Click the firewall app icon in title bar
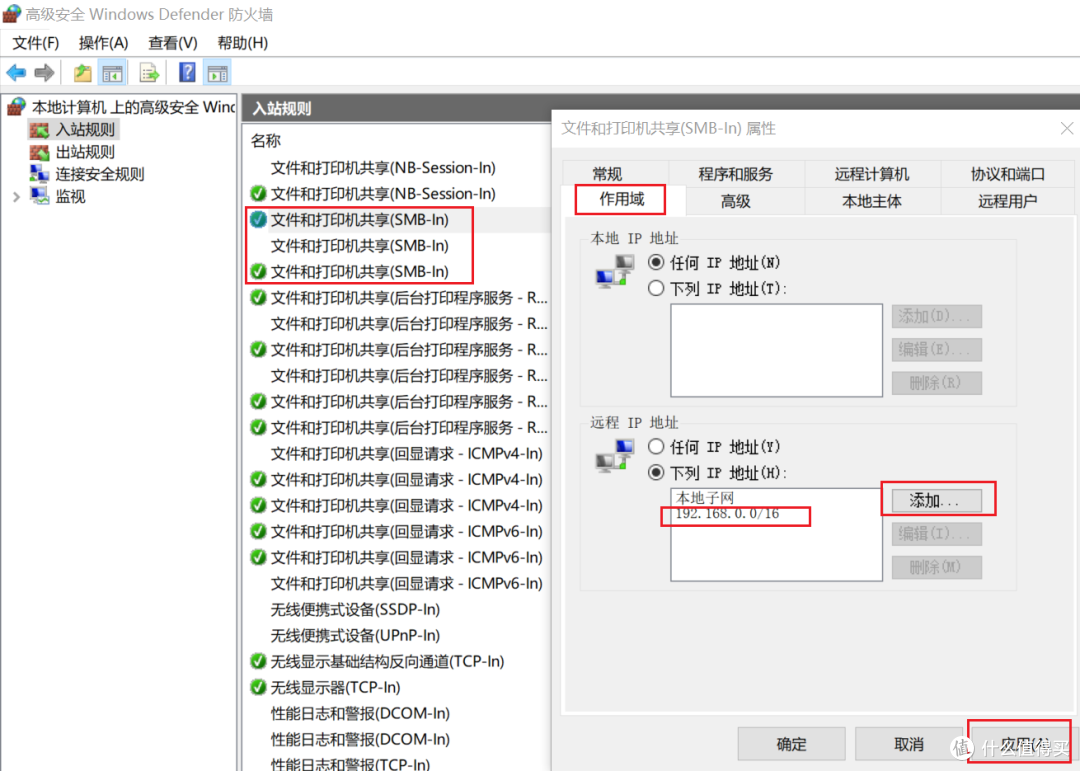The height and width of the screenshot is (771, 1080). pos(12,14)
